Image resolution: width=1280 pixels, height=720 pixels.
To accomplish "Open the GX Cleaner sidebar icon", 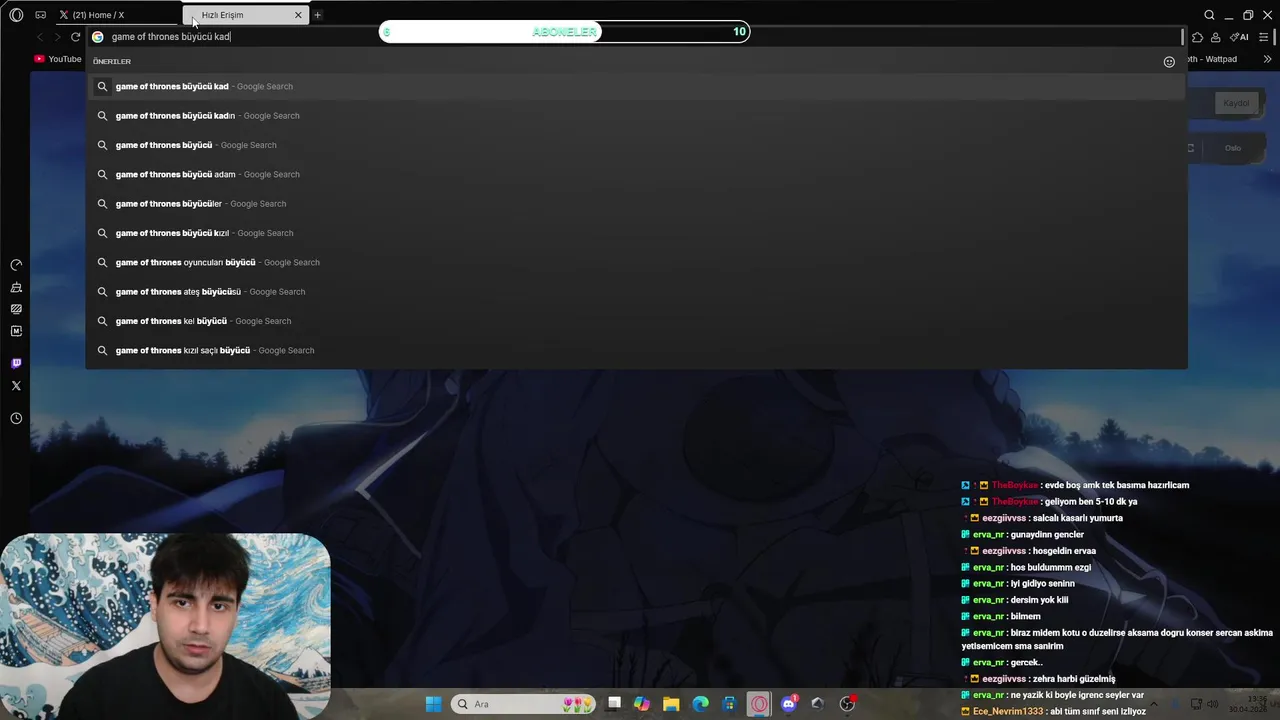I will pyautogui.click(x=16, y=287).
